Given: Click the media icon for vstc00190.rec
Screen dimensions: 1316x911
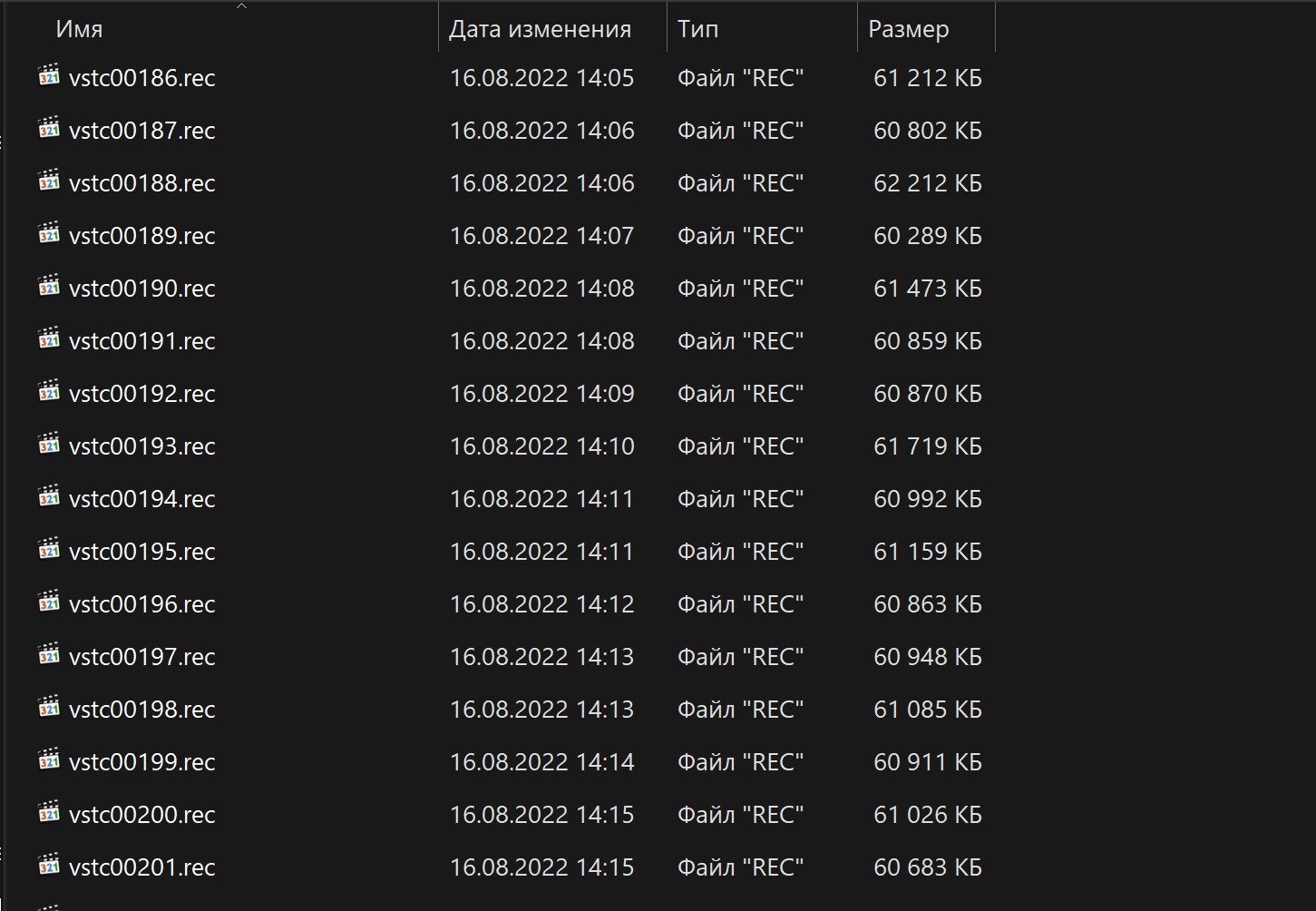Looking at the screenshot, I should 49,287.
